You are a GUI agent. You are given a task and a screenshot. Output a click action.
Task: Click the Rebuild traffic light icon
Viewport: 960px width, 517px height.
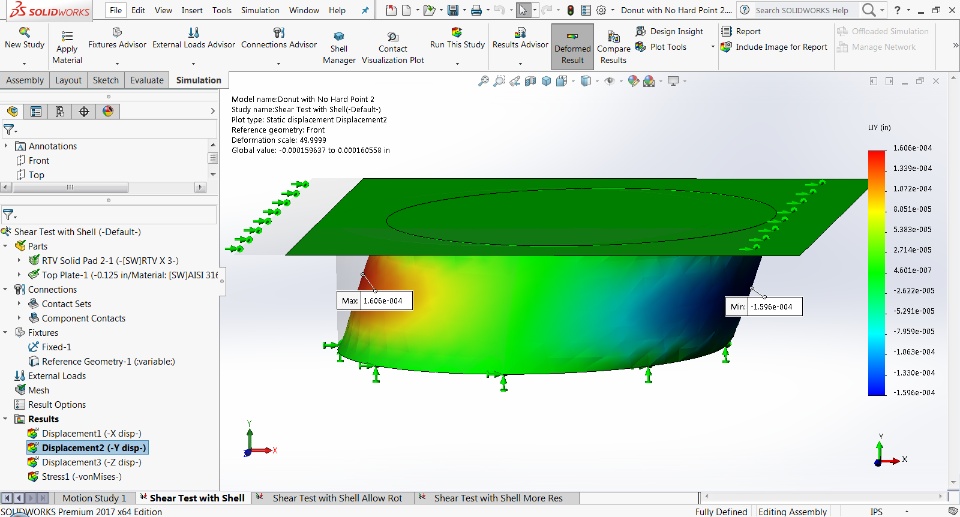[571, 10]
